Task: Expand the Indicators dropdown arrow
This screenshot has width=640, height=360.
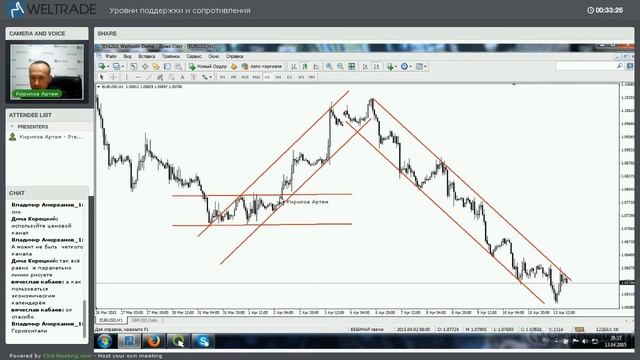Action: (396, 67)
